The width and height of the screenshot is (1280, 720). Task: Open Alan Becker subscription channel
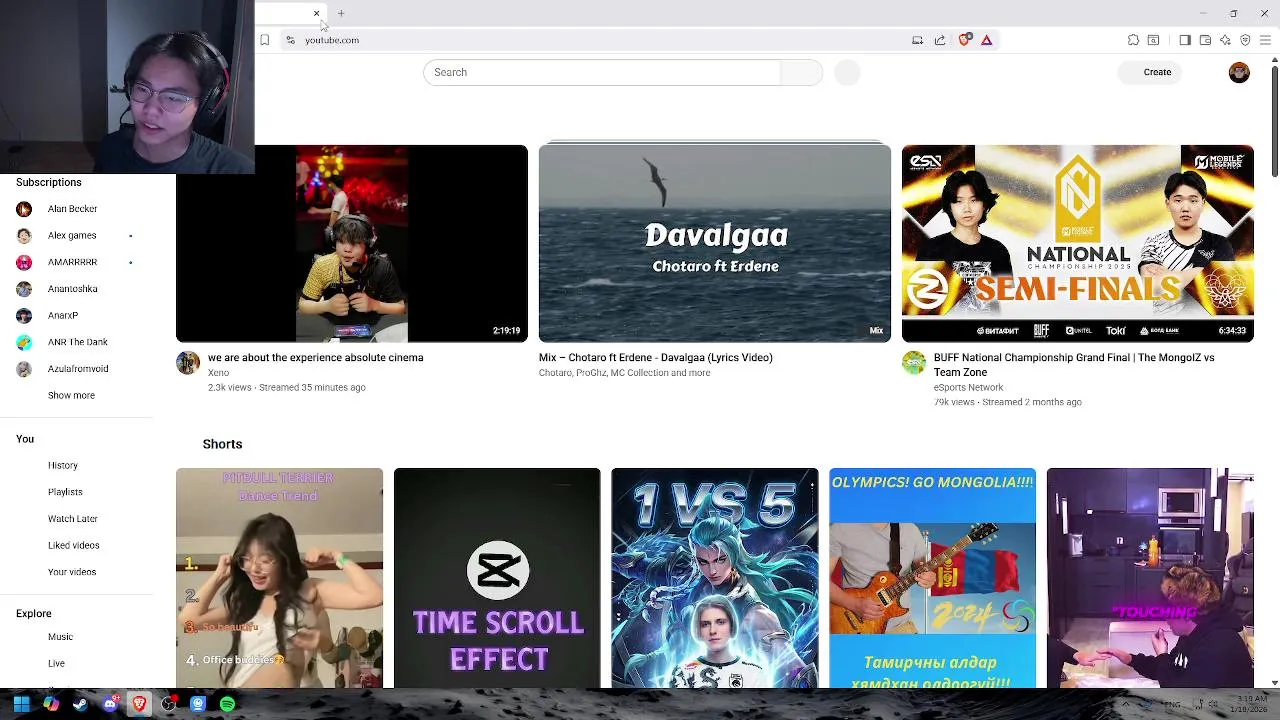[72, 209]
